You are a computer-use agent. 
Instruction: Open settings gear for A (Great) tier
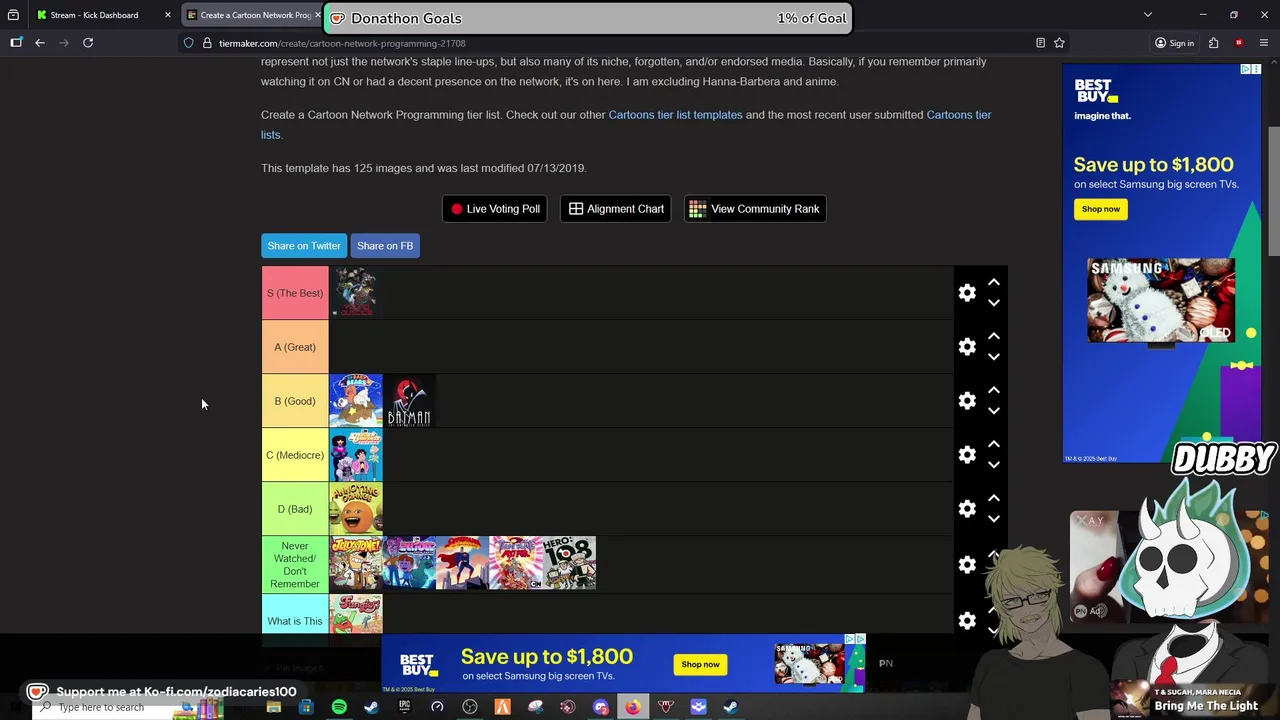click(967, 347)
